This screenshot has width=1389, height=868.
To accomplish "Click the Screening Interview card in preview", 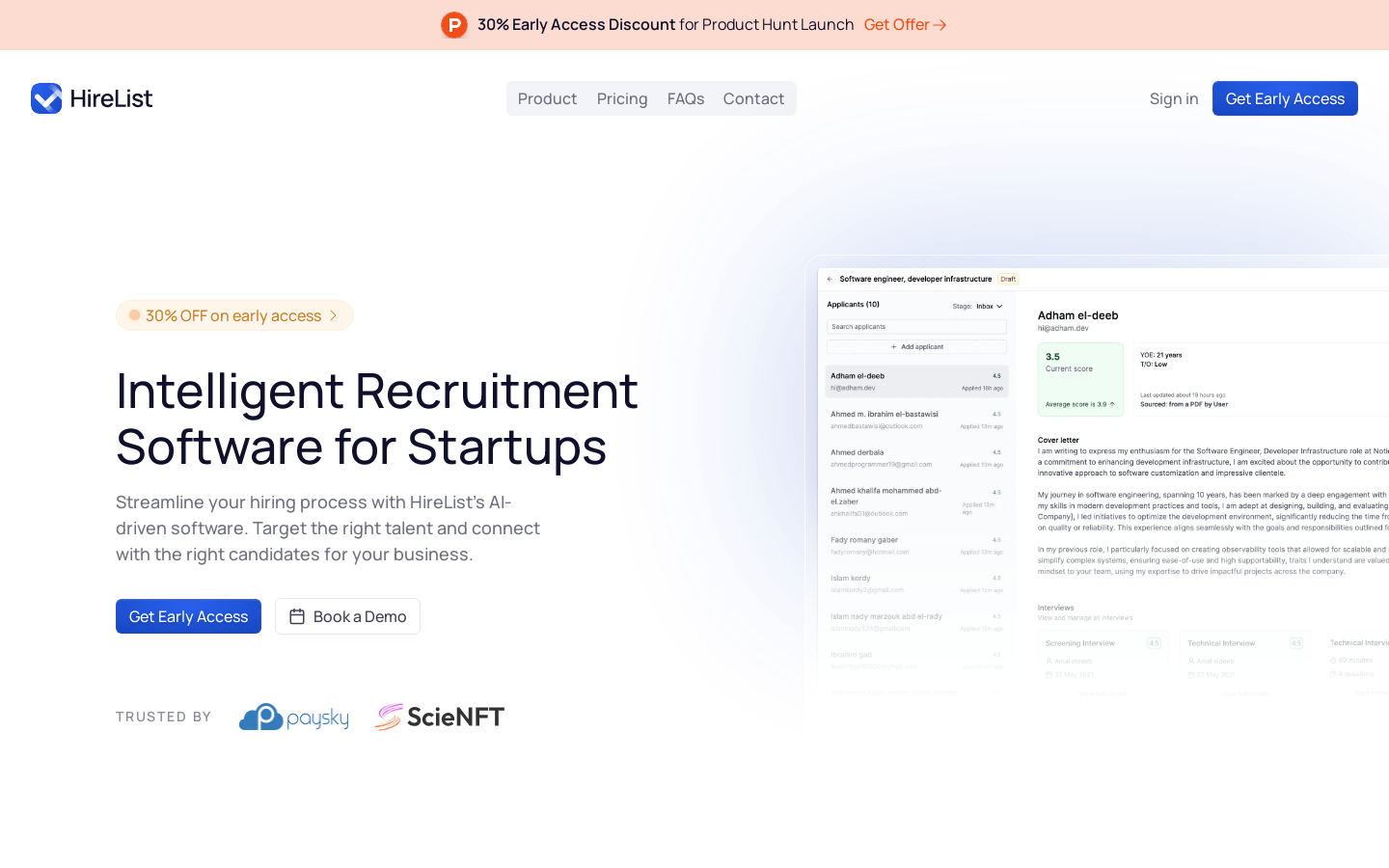I will (1105, 662).
